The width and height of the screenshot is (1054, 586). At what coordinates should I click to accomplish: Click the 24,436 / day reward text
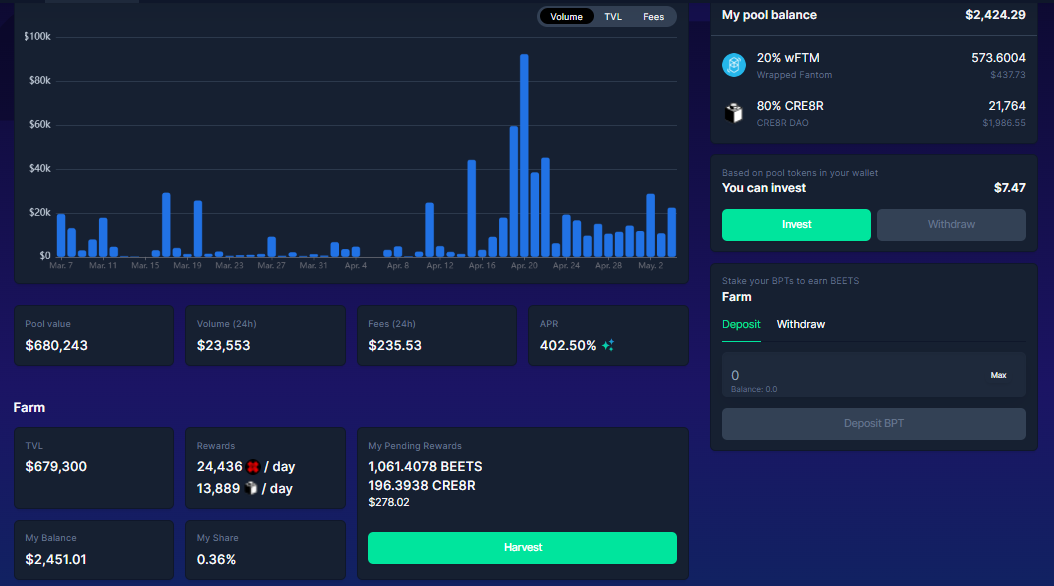246,466
